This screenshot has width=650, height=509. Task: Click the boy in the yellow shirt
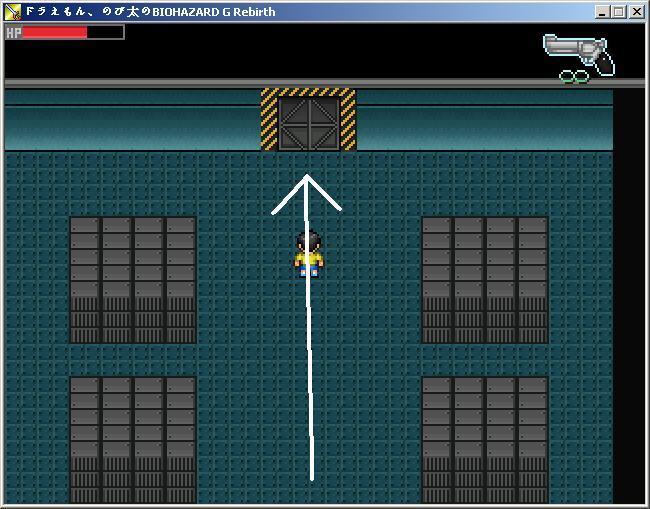[x=309, y=254]
